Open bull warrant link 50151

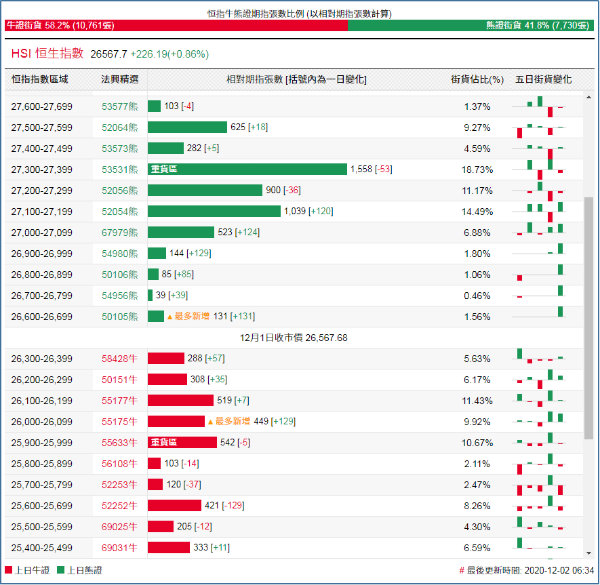(x=119, y=380)
